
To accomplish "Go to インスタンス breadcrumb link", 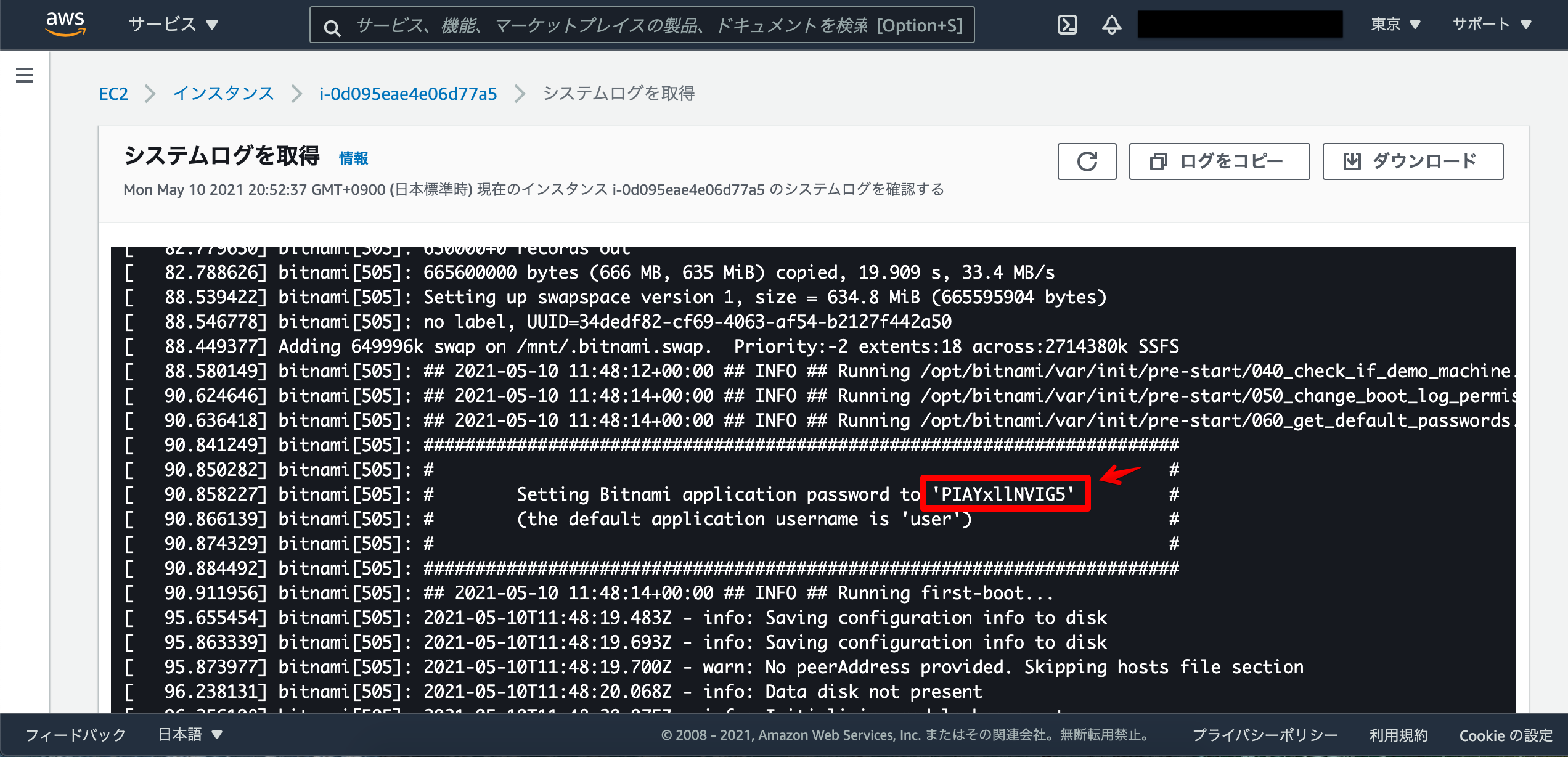I will pyautogui.click(x=223, y=94).
